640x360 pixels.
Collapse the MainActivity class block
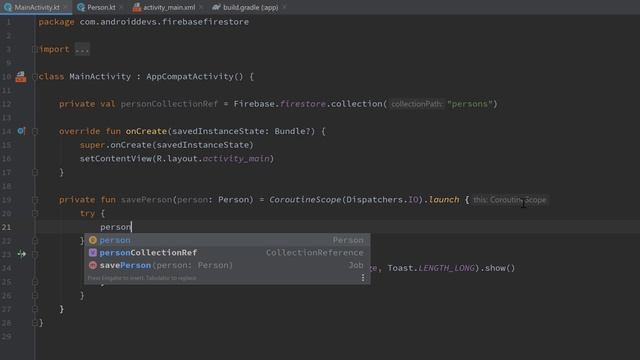point(35,77)
